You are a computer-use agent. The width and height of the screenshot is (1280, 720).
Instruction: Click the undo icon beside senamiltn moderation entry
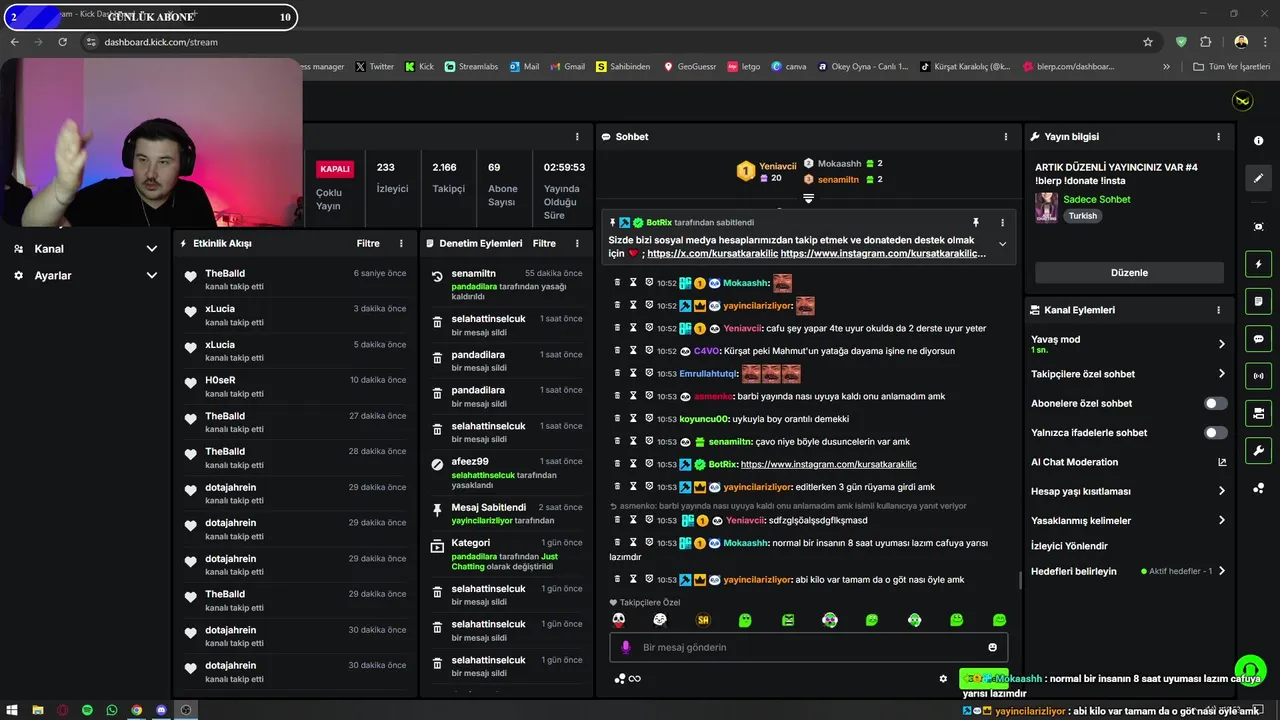[x=437, y=277]
